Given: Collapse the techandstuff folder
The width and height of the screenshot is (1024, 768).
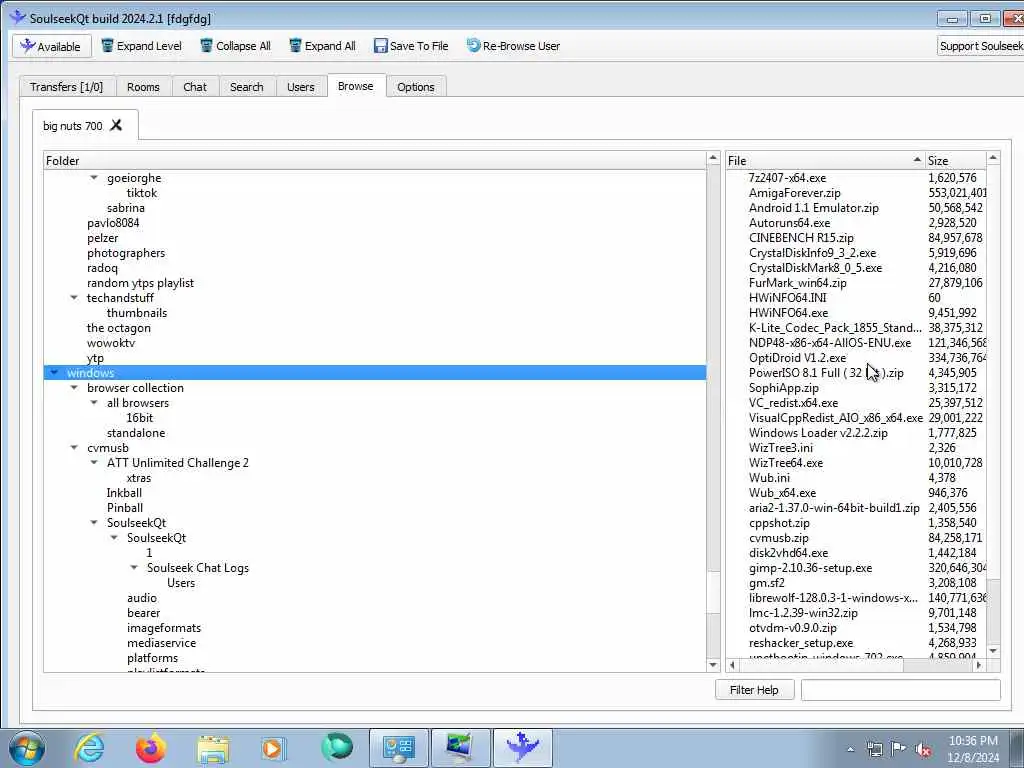Looking at the screenshot, I should coord(74,298).
